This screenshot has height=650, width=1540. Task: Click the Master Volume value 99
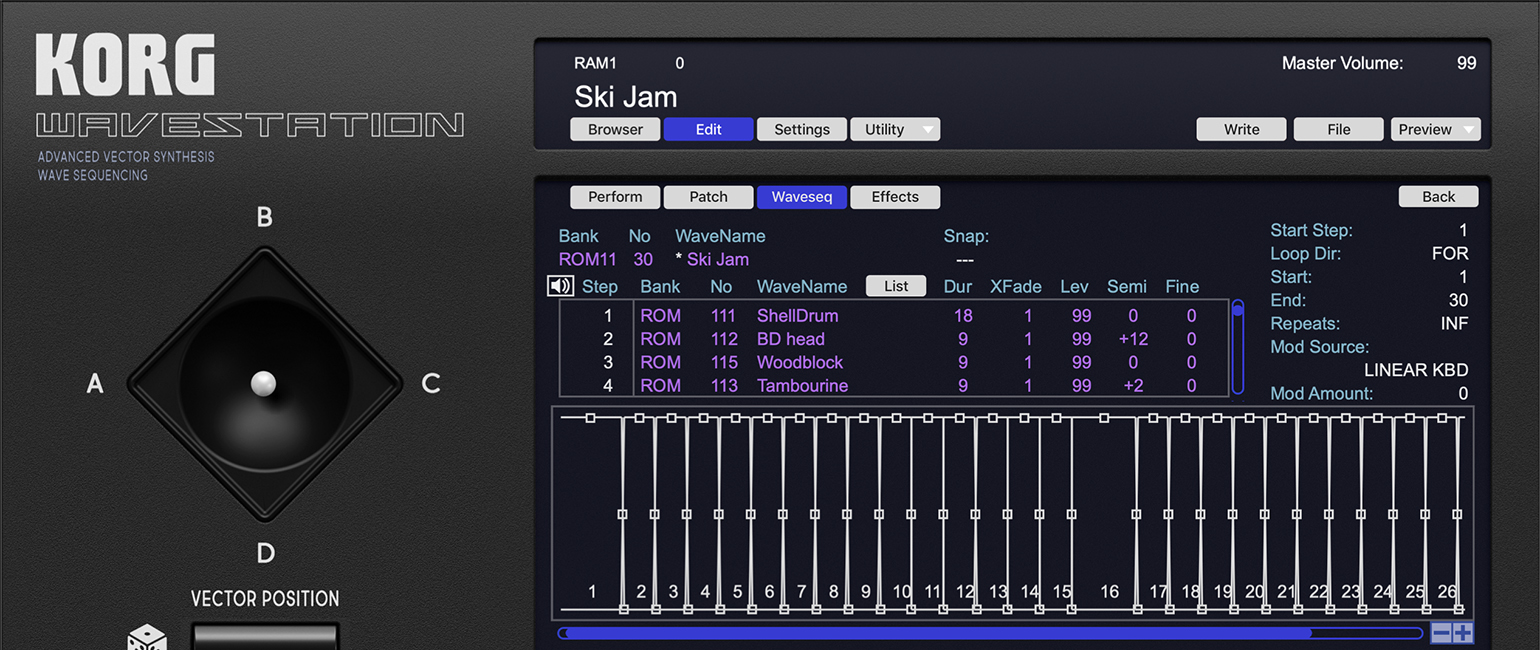pyautogui.click(x=1466, y=63)
